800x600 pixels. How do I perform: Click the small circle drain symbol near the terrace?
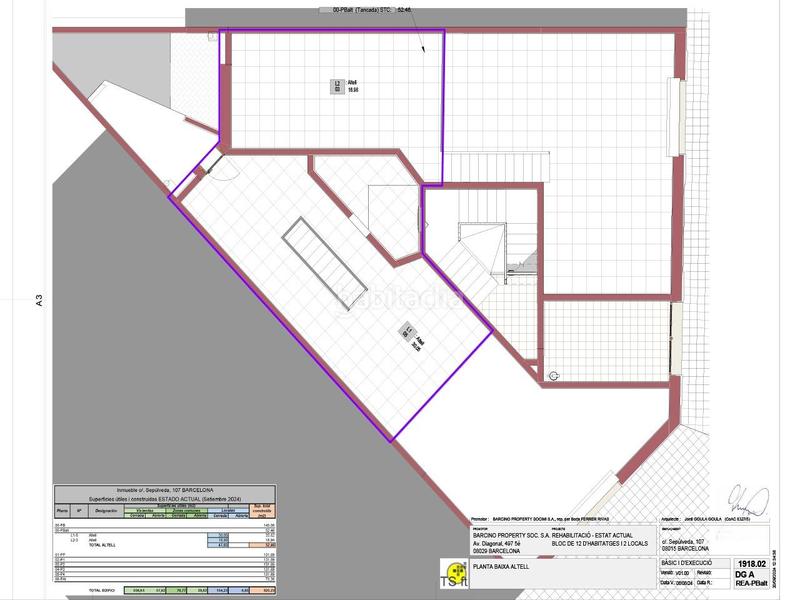point(553,376)
